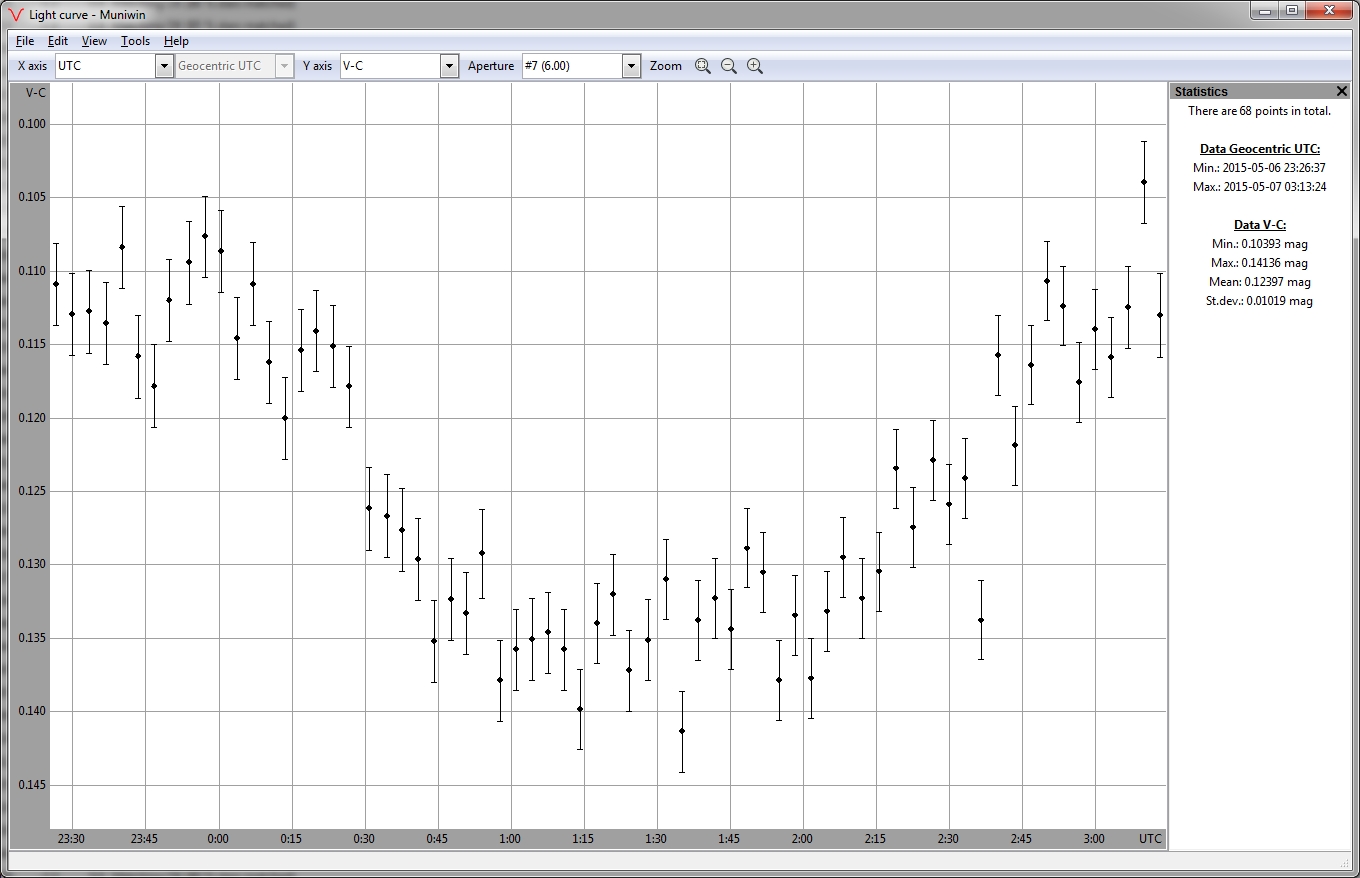Click the Statistics panel title
Image resolution: width=1360 pixels, height=878 pixels.
[1201, 91]
